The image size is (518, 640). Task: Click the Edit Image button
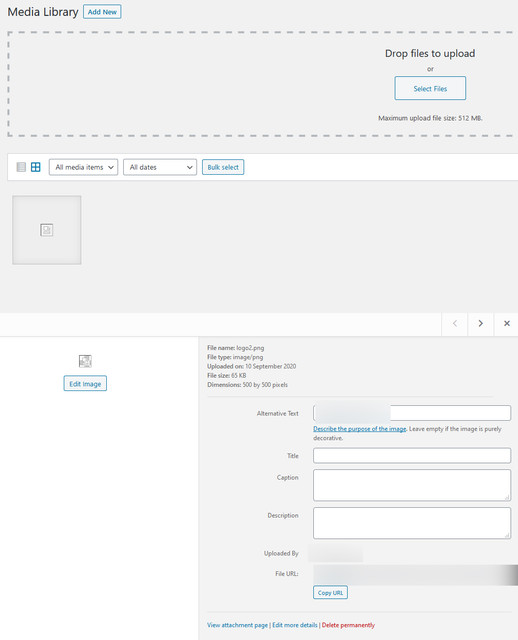(x=85, y=384)
